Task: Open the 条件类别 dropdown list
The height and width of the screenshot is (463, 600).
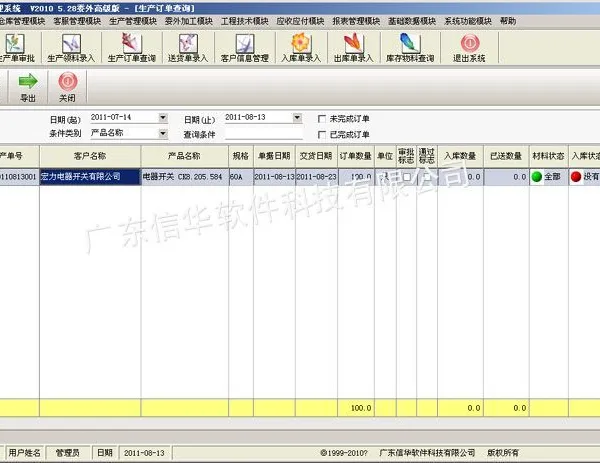Action: point(163,134)
